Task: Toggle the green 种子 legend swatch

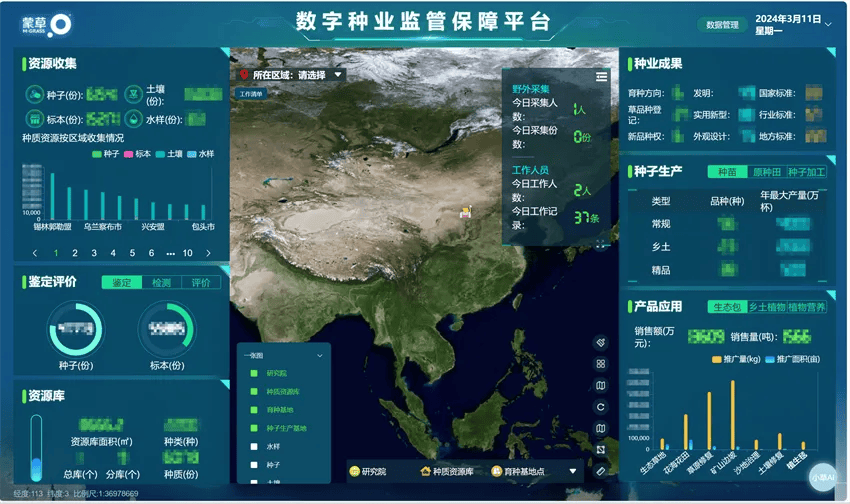Action: click(x=96, y=154)
